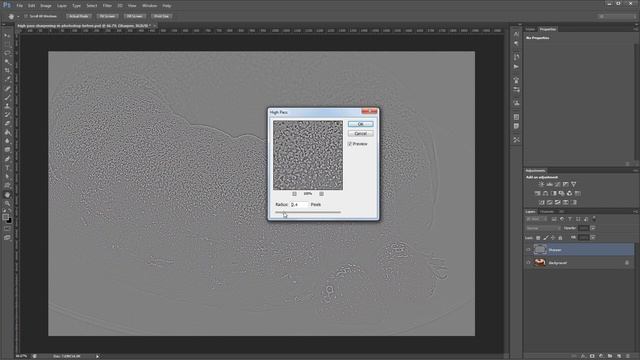Open the Image menu
This screenshot has height=360, width=640.
(46, 6)
